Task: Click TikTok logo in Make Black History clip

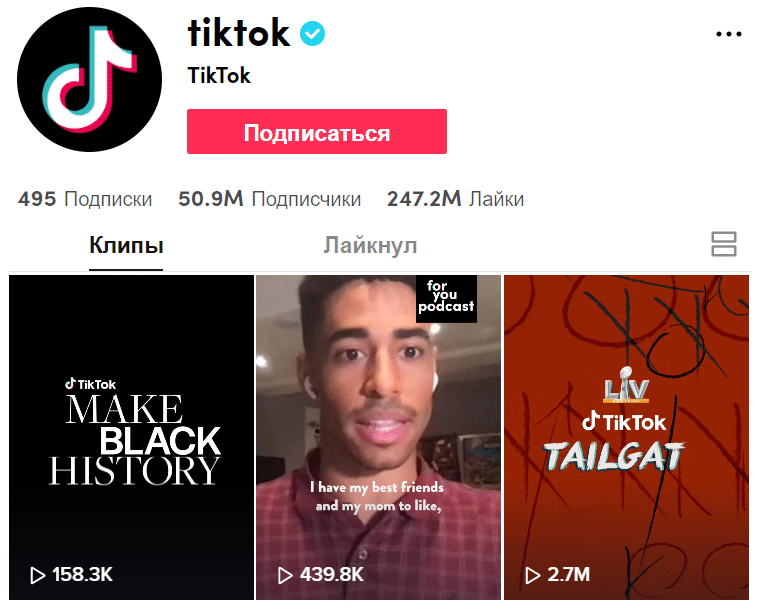Action: pyautogui.click(x=90, y=384)
